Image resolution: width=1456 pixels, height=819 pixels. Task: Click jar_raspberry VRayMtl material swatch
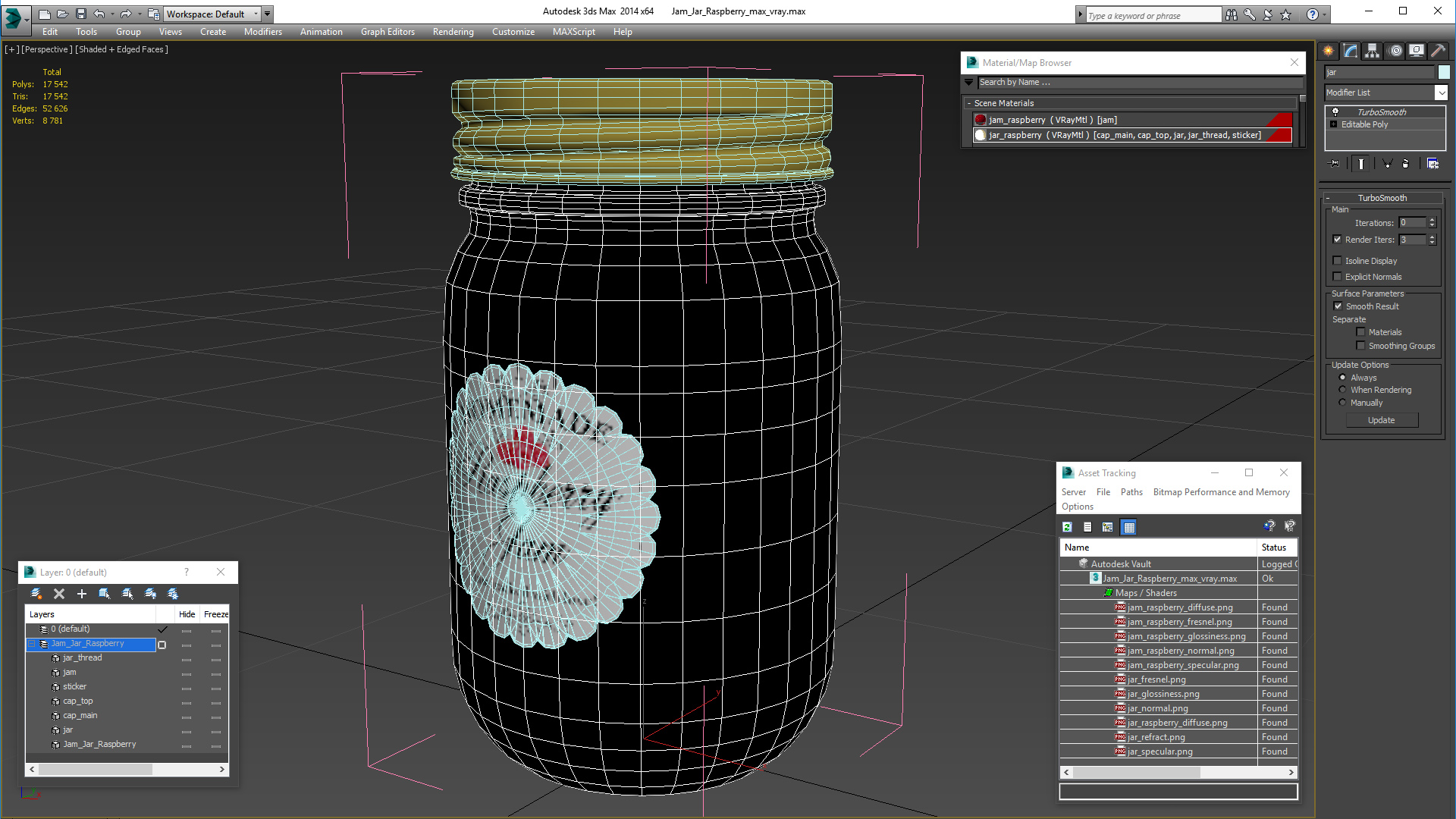(980, 135)
